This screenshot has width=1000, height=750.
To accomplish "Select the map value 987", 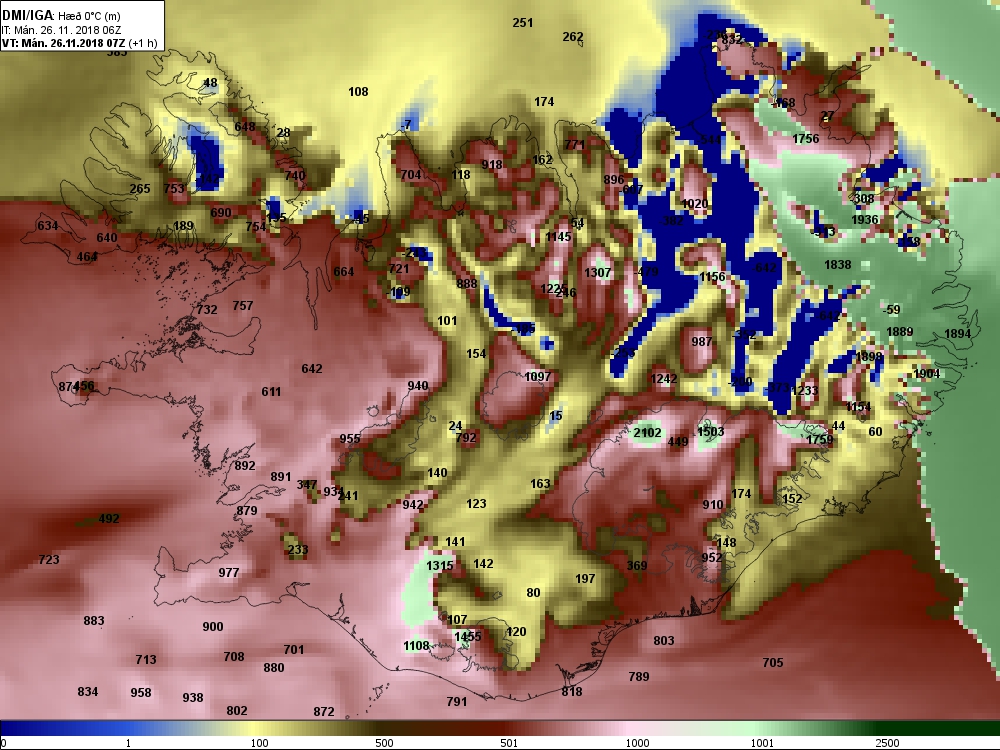I will 702,342.
